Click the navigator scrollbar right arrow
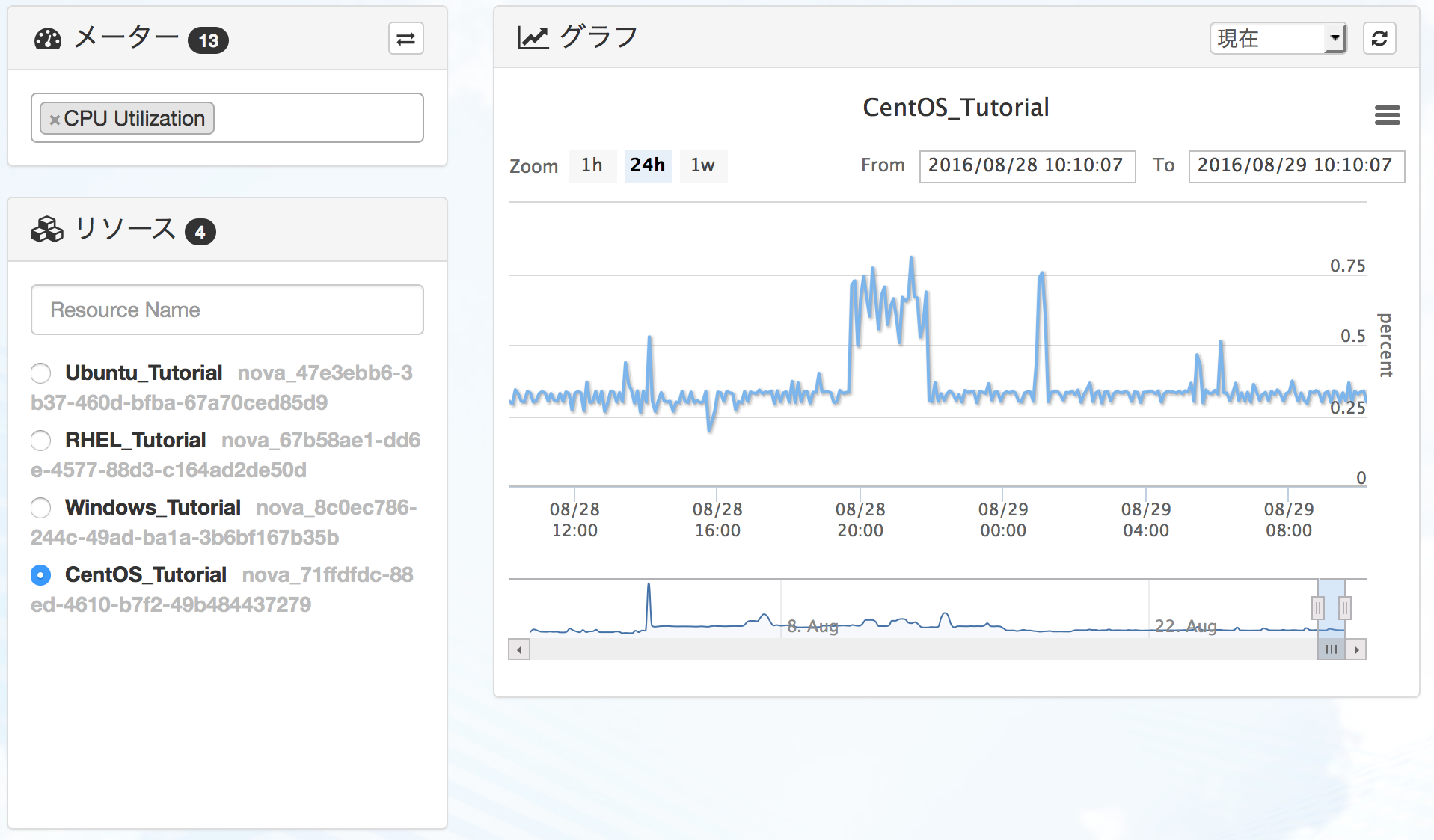The width and height of the screenshot is (1434, 840). click(1356, 649)
